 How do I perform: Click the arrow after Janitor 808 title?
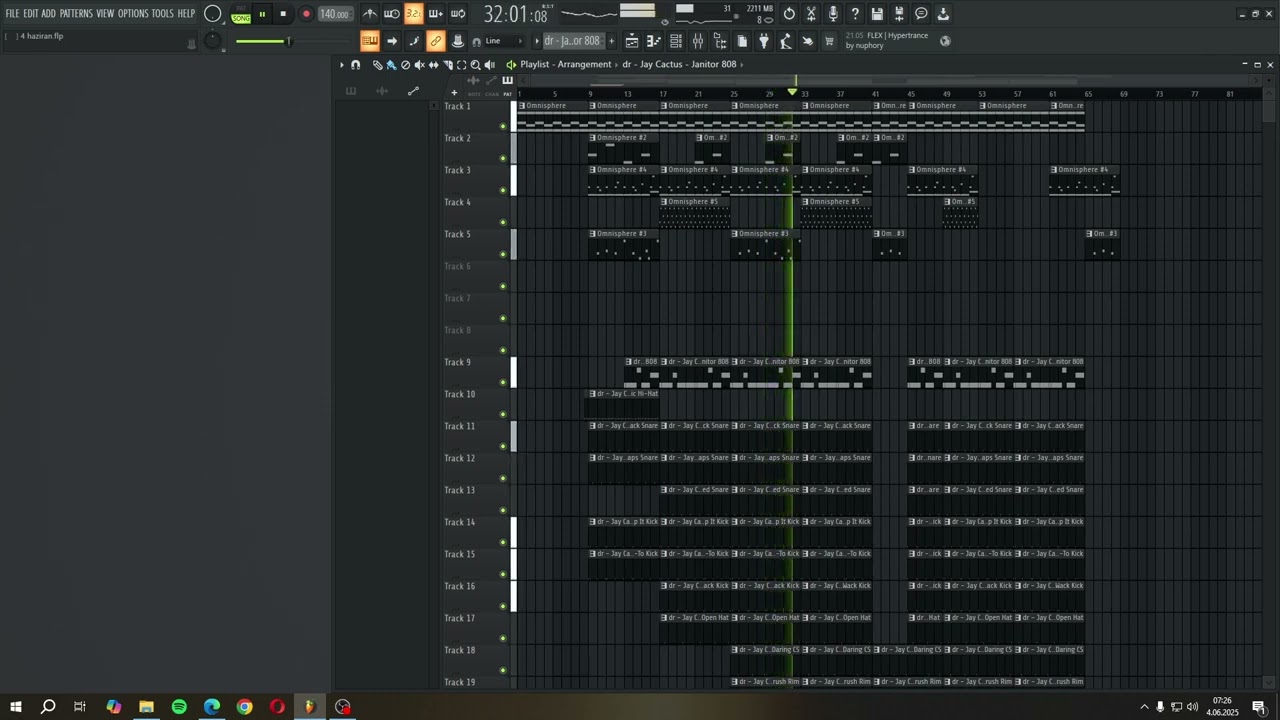coord(742,64)
